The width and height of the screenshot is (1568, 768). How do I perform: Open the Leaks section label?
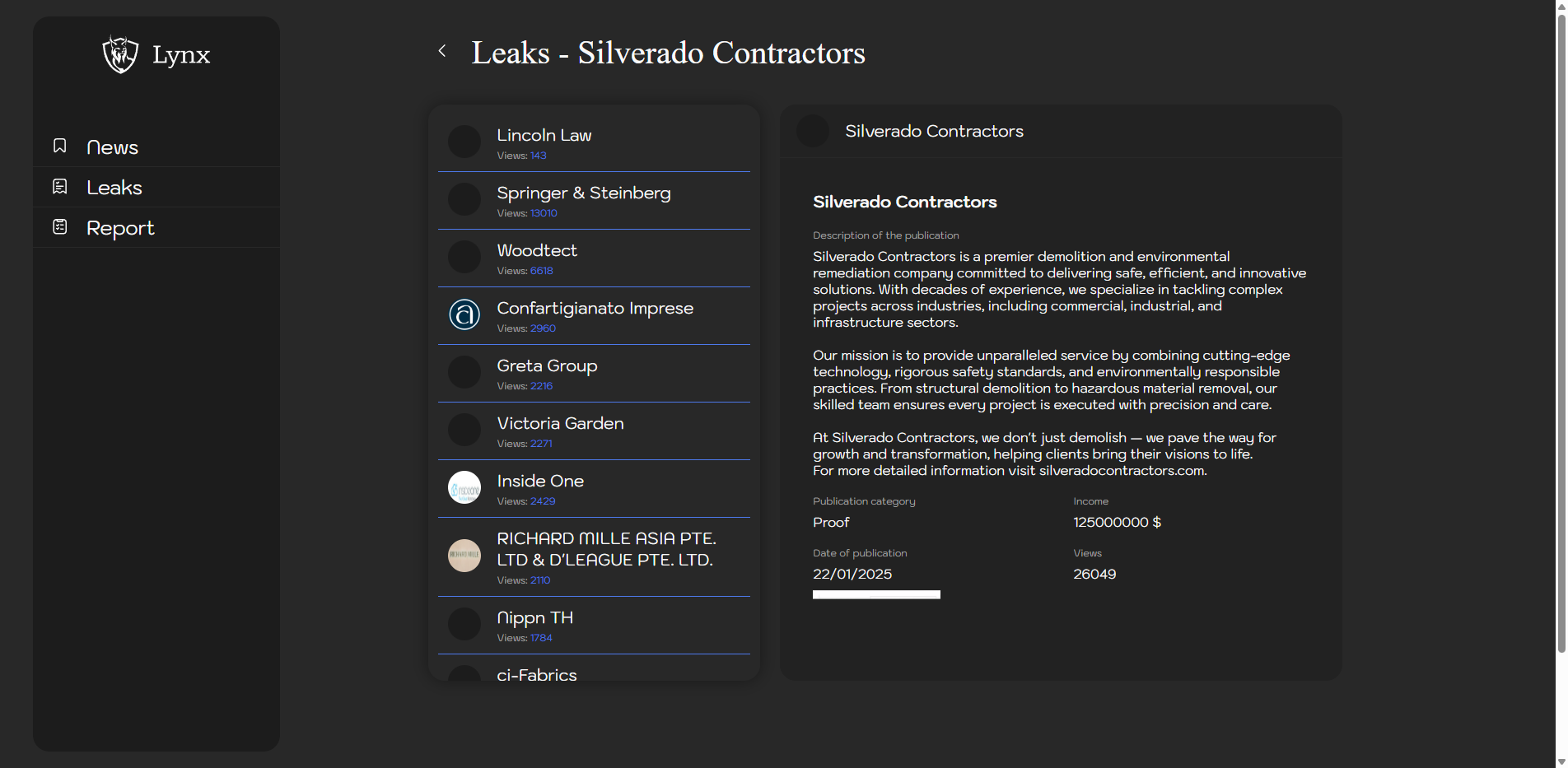click(x=114, y=188)
